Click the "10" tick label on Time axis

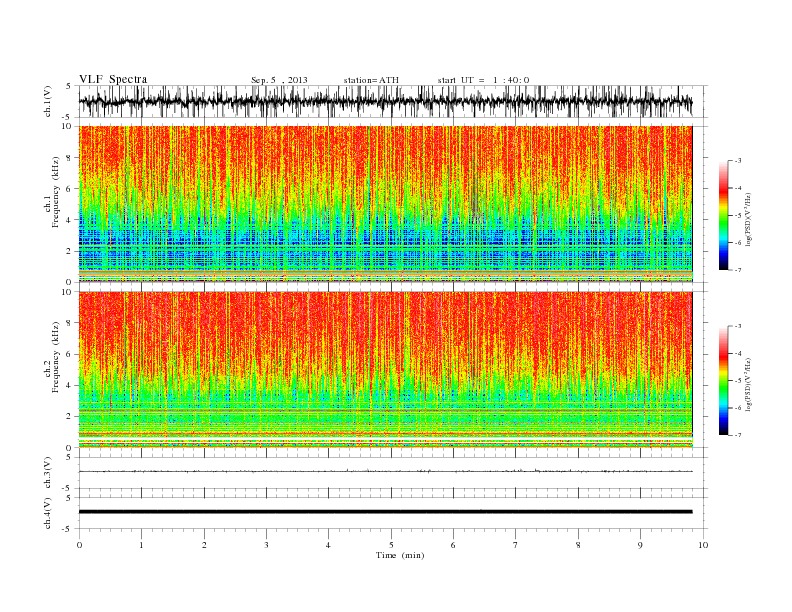(x=703, y=545)
